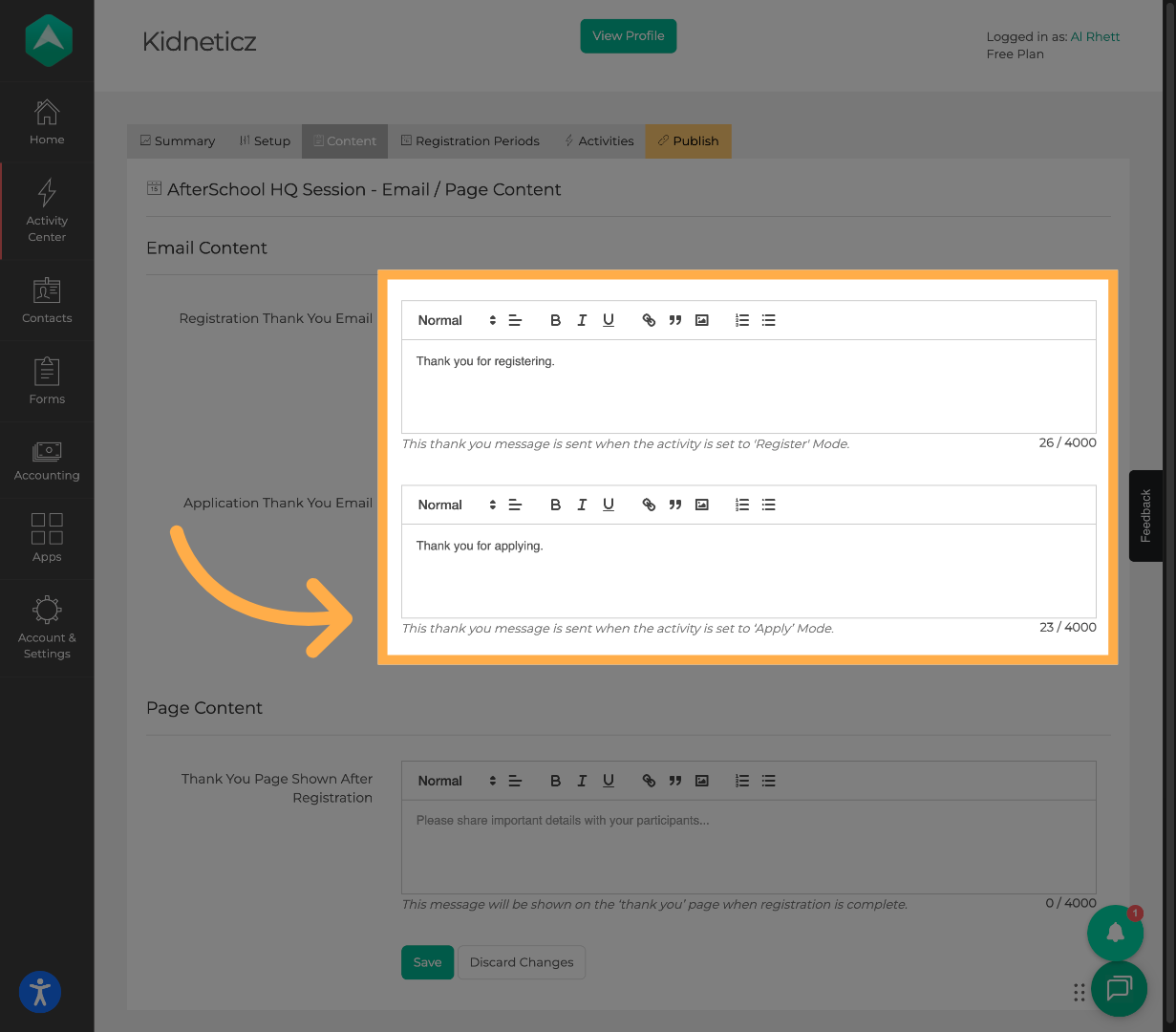The image size is (1176, 1032).
Task: Apply blockquote in Page Content editor
Action: [x=675, y=781]
